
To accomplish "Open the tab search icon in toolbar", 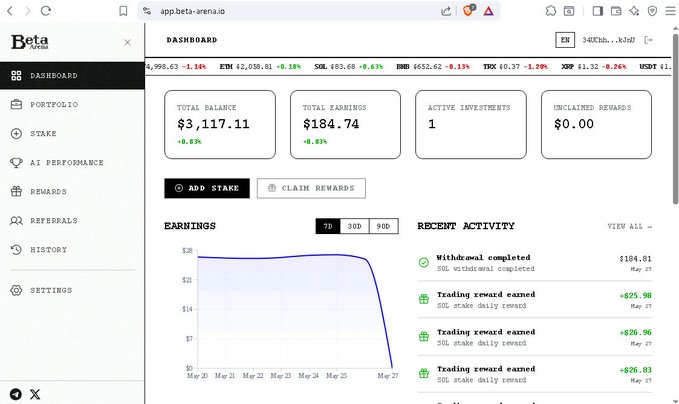I will coord(569,11).
